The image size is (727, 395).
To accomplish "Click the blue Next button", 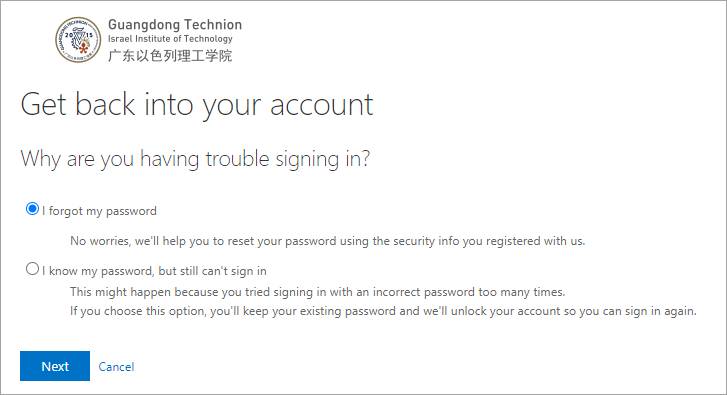I will pyautogui.click(x=55, y=366).
